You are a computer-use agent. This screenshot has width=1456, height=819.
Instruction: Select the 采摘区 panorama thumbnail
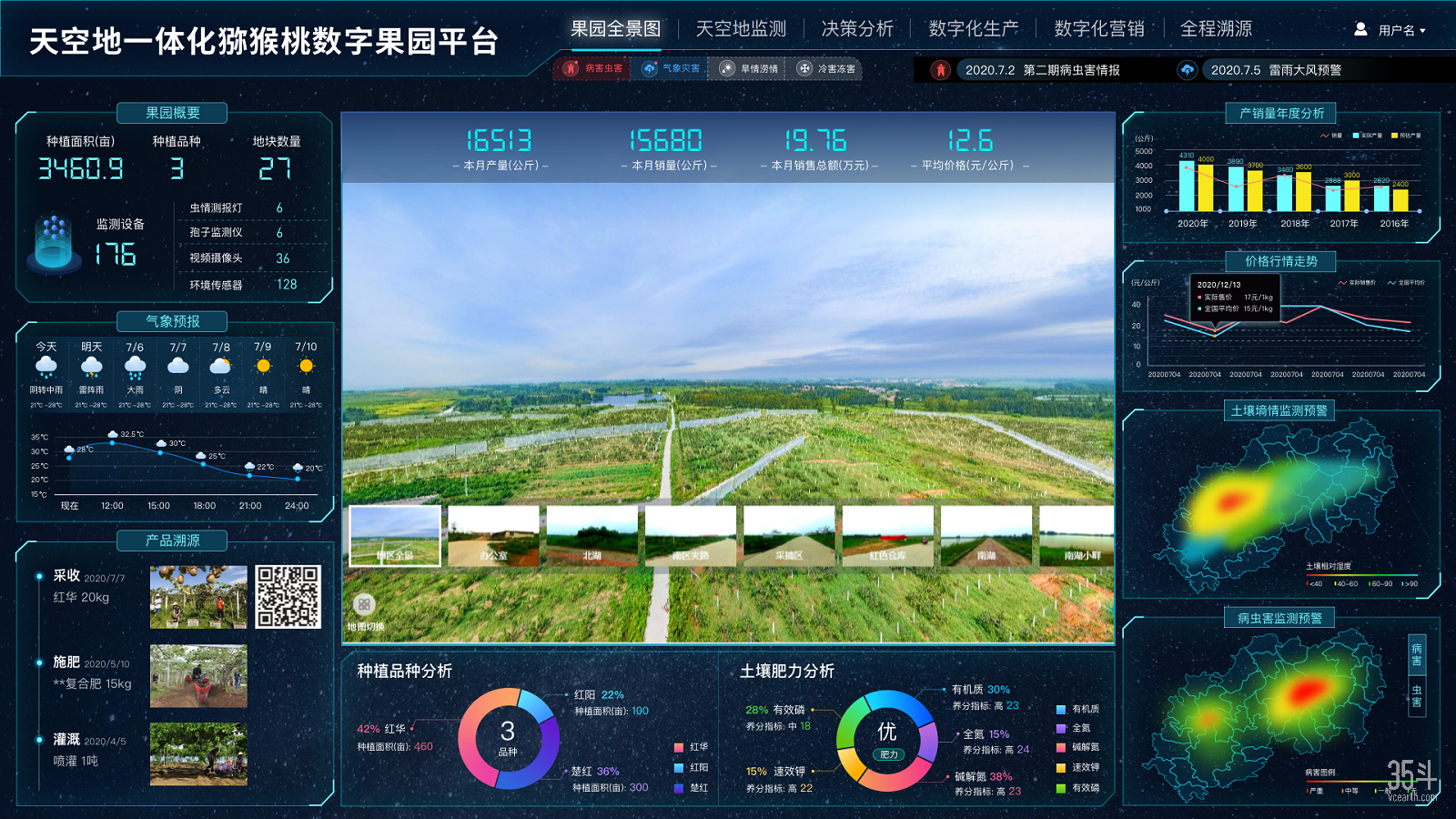pos(789,536)
